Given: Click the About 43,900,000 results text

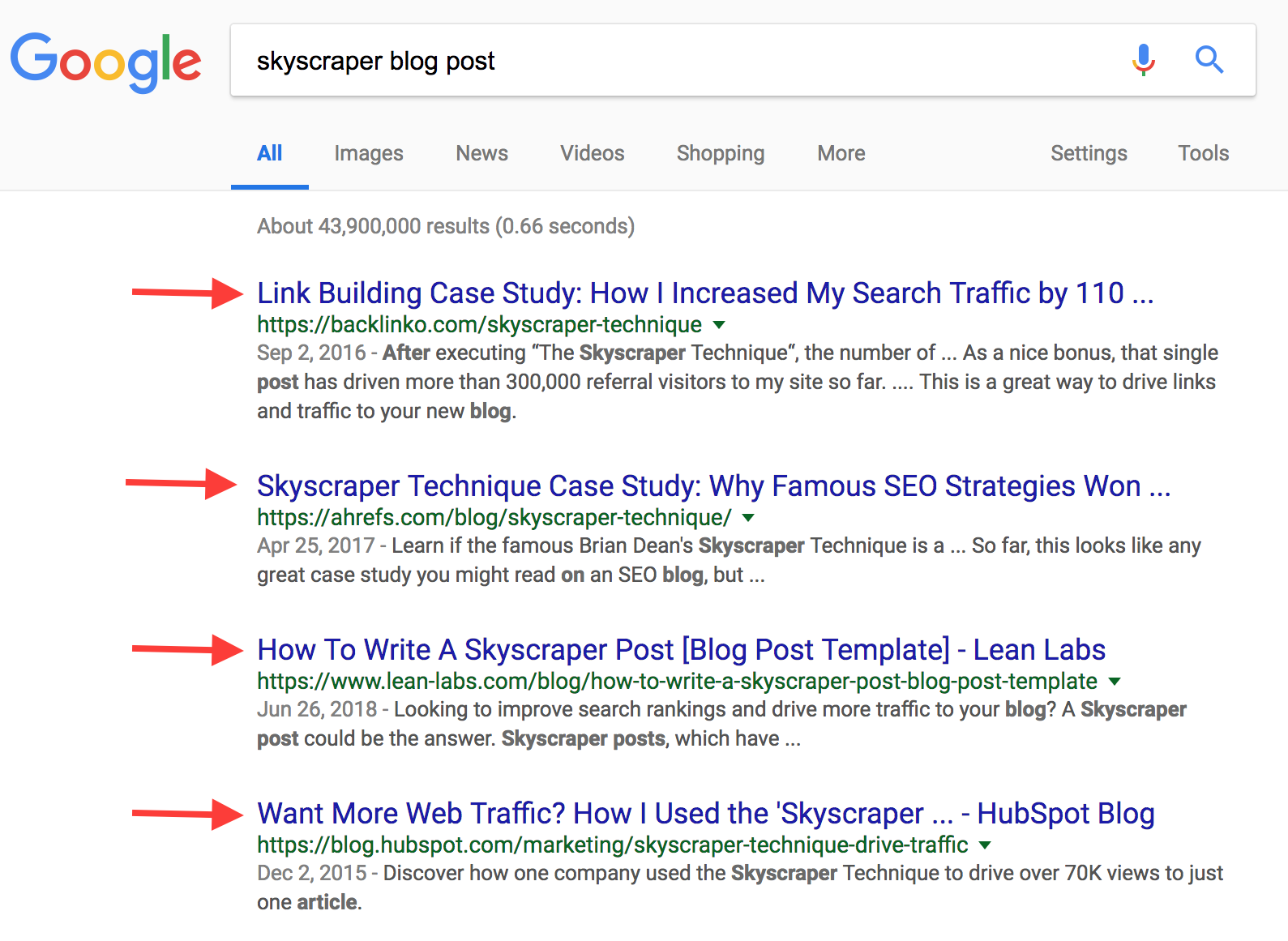Looking at the screenshot, I should (446, 226).
